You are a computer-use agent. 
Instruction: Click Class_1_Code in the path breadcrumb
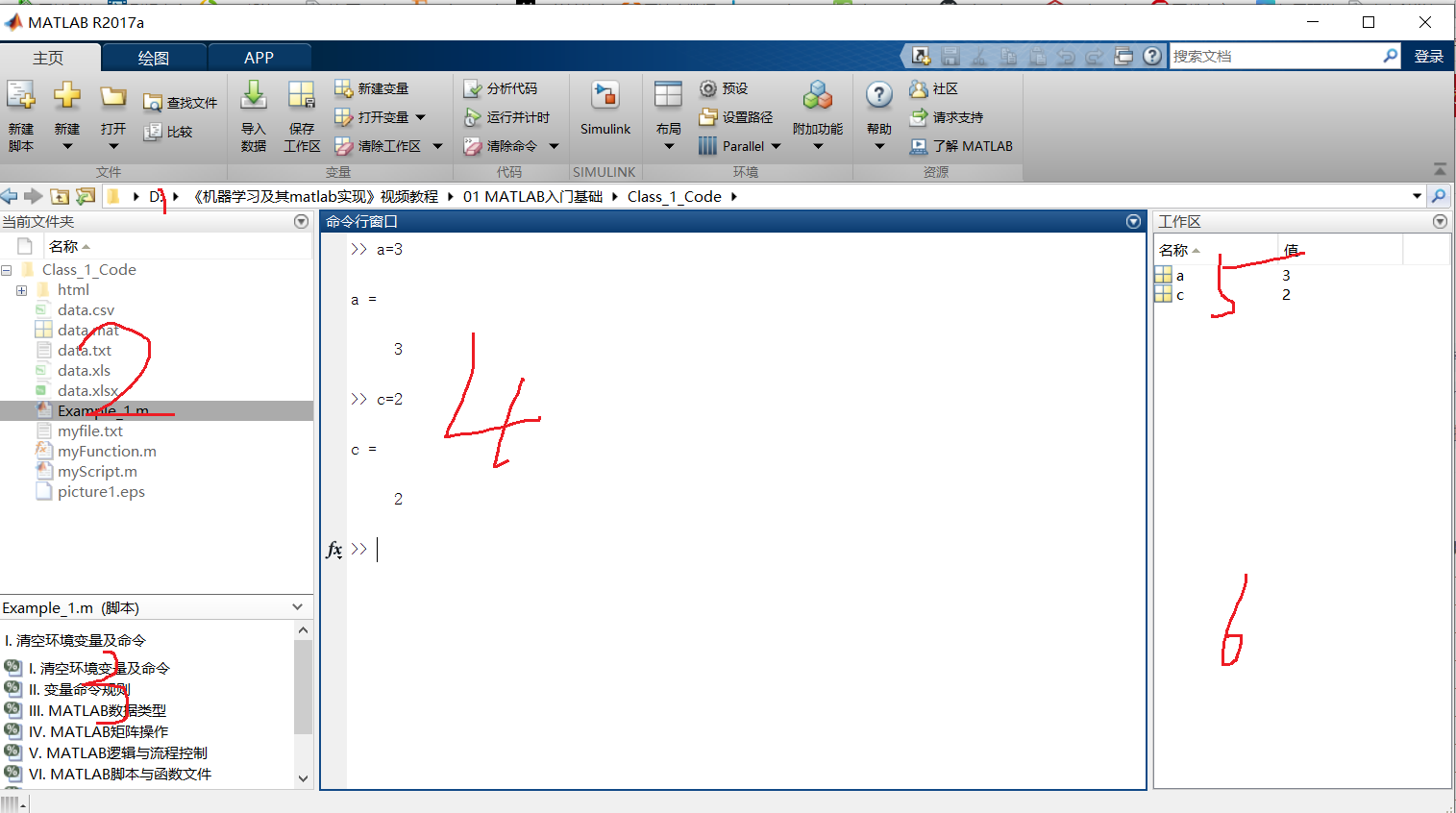pos(675,196)
